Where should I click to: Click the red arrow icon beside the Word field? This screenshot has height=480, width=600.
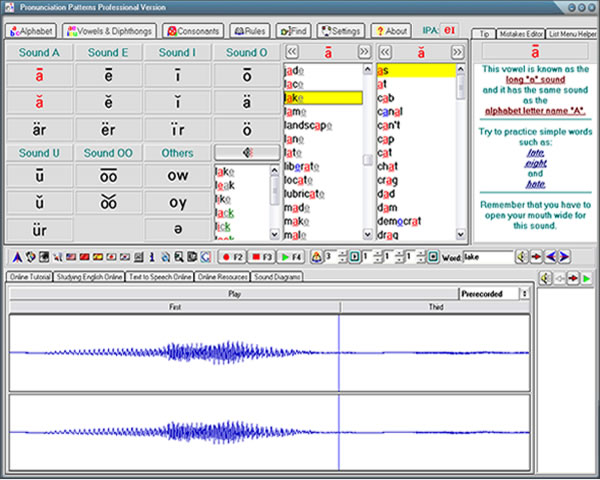[536, 257]
